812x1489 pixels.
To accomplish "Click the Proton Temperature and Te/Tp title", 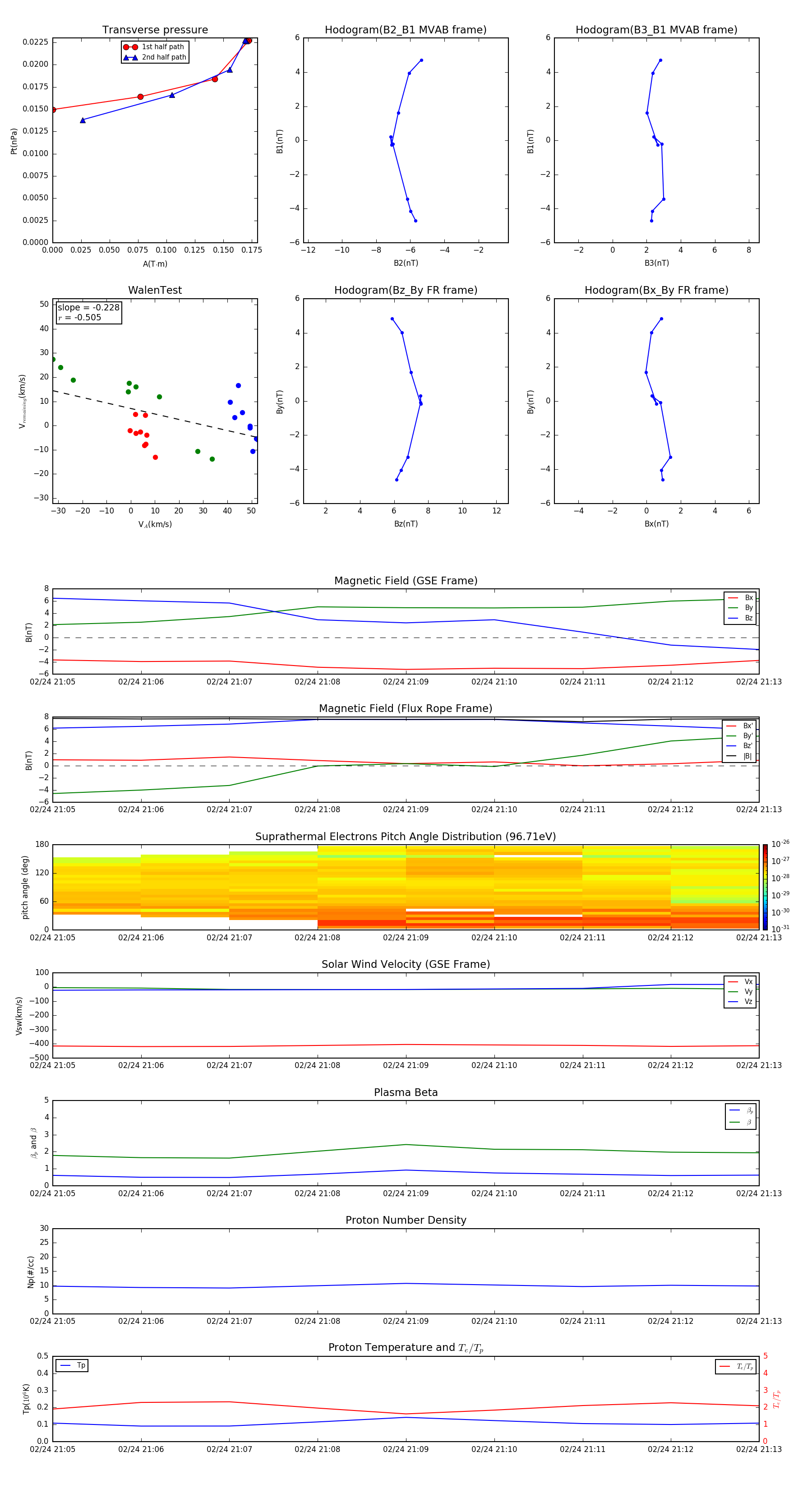I will 406,1348.
